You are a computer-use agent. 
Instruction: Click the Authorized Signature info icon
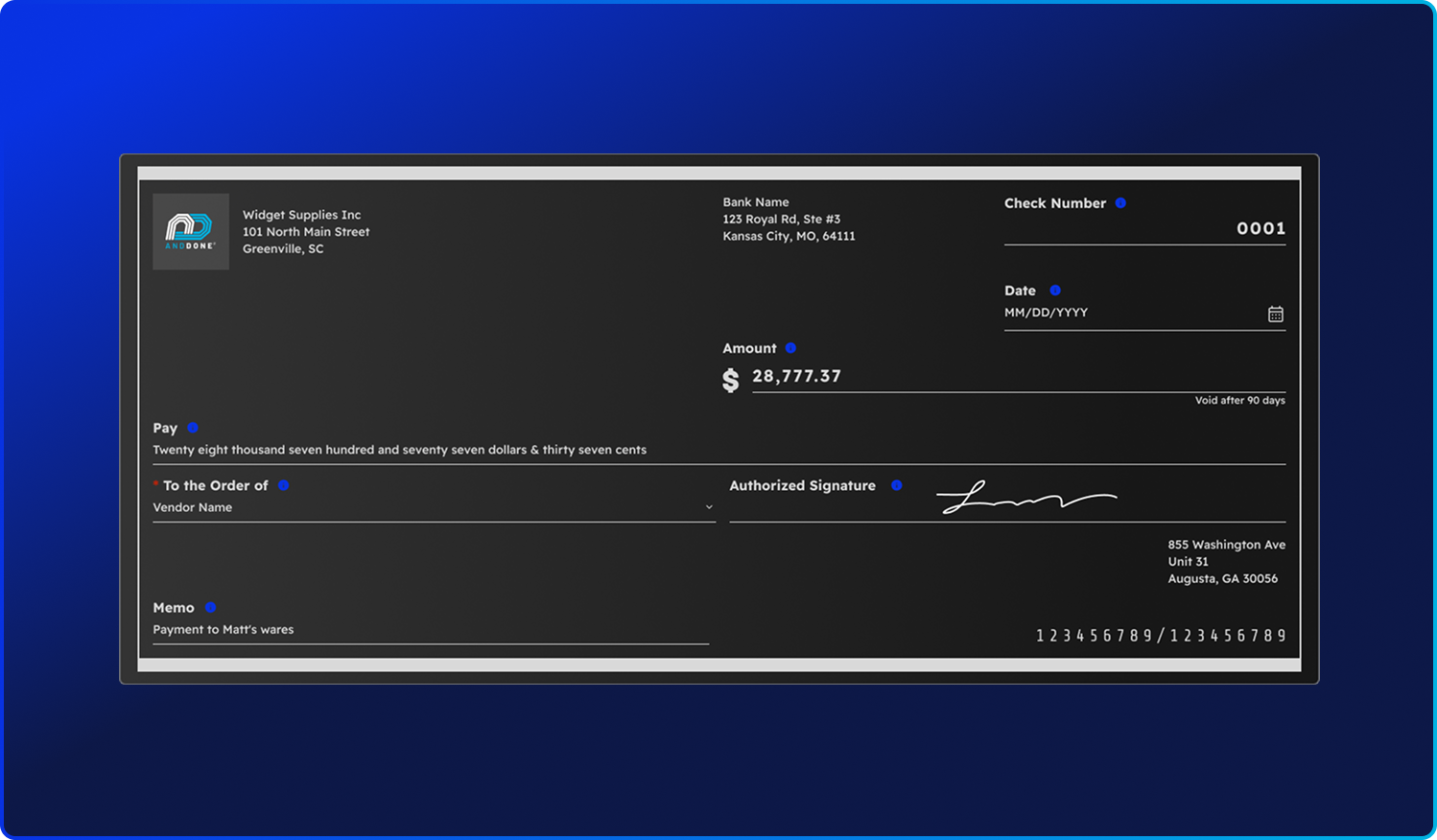pyautogui.click(x=897, y=486)
